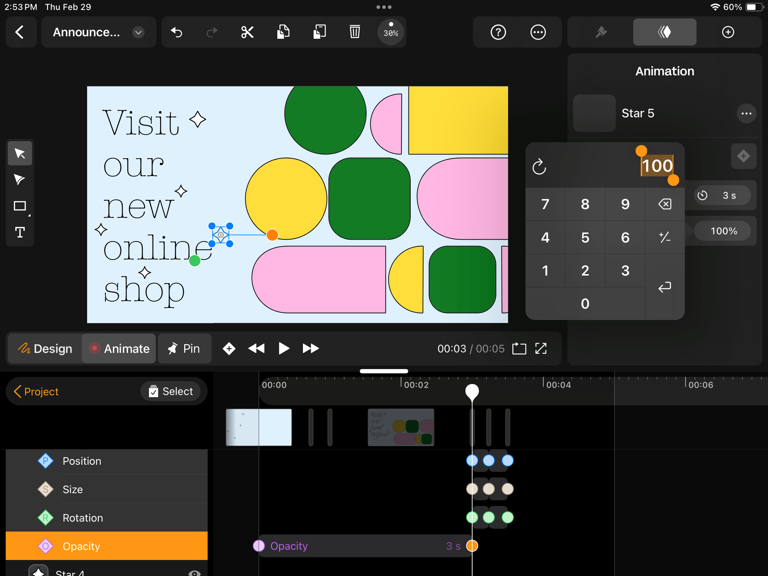Tap digit 1 on the keypad
Screen dimensions: 768x576
tap(545, 271)
